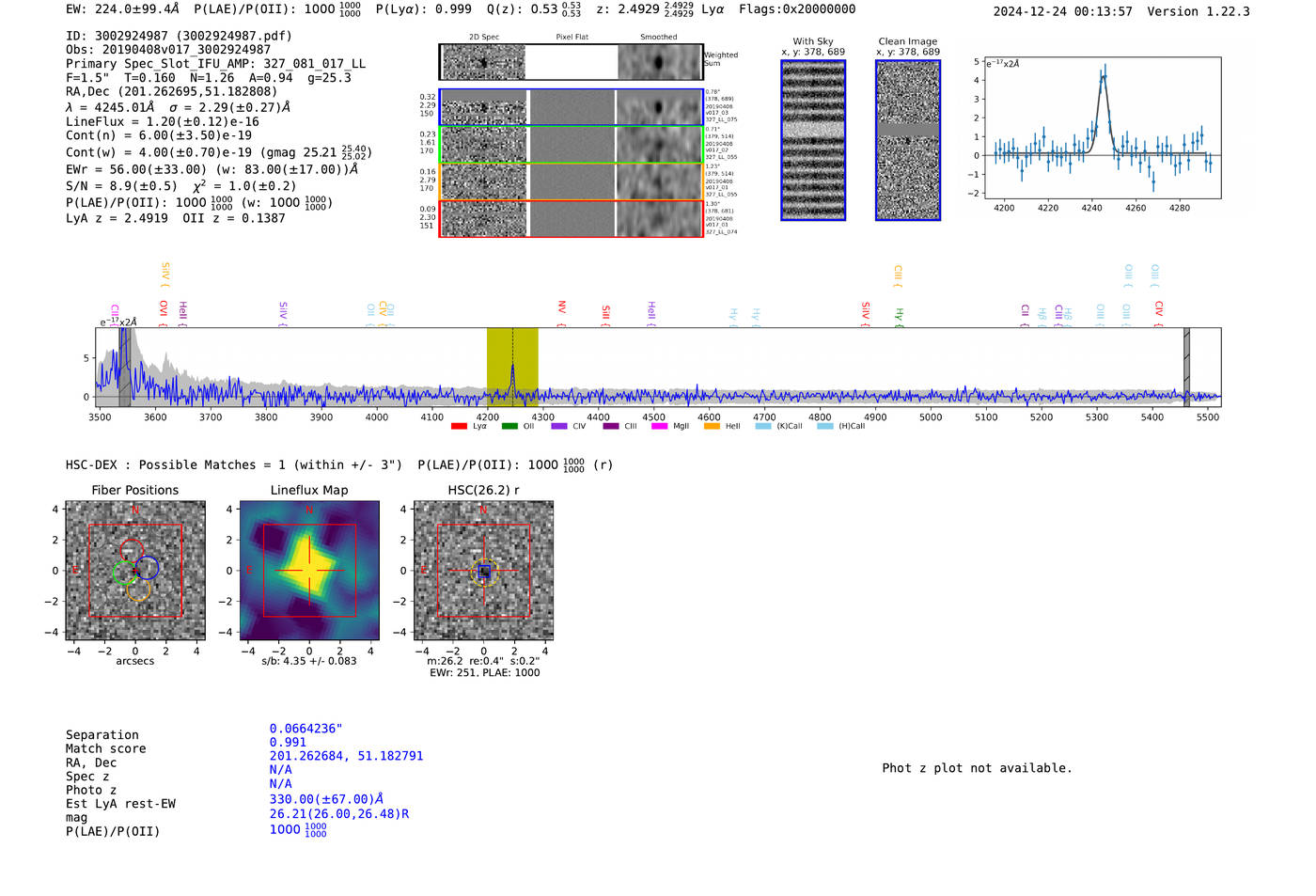Click the red fiber circle in Fiber Positions
This screenshot has width=1316, height=896.
click(132, 551)
